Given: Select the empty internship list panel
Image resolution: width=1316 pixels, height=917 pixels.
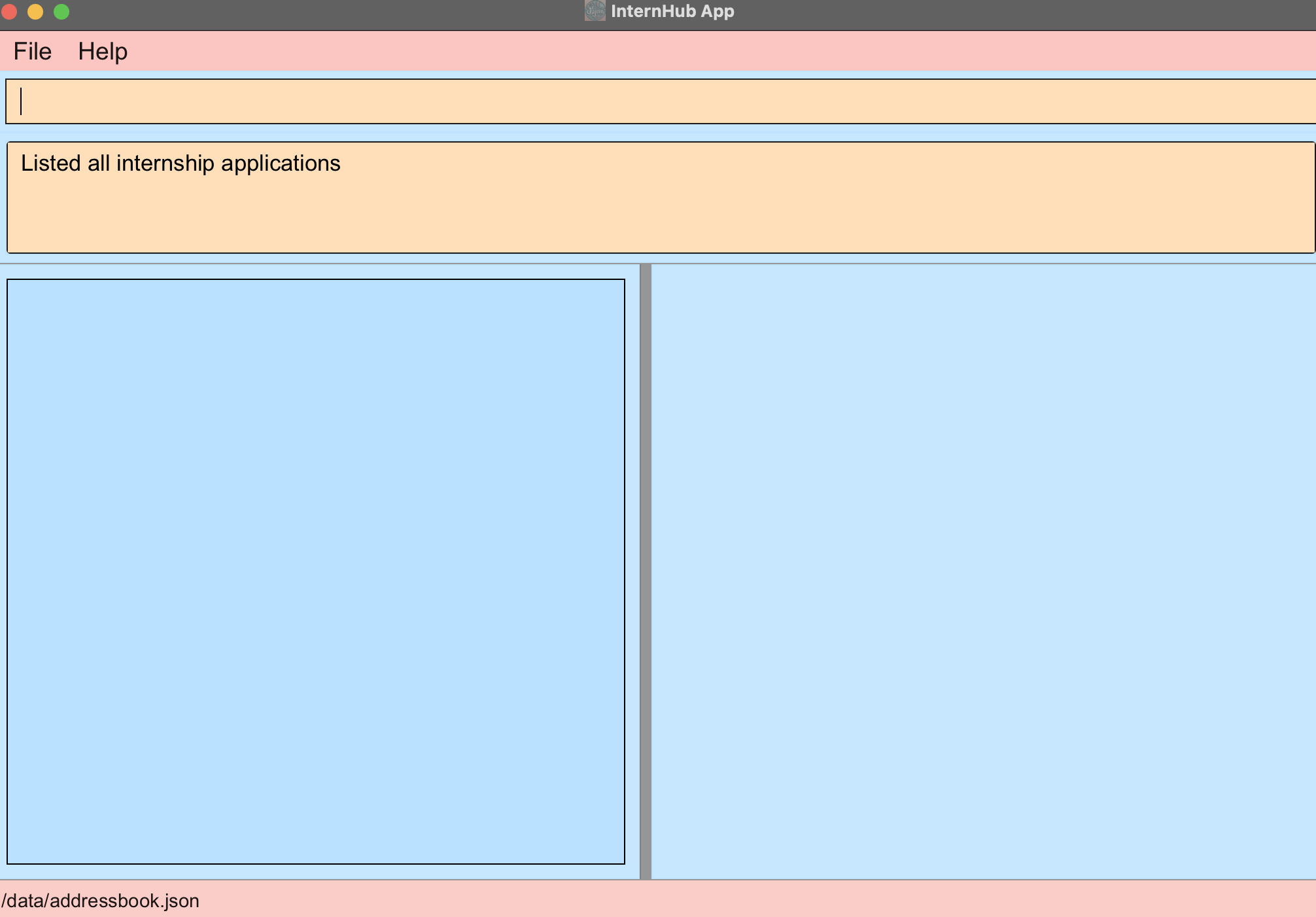Looking at the screenshot, I should click(x=315, y=571).
